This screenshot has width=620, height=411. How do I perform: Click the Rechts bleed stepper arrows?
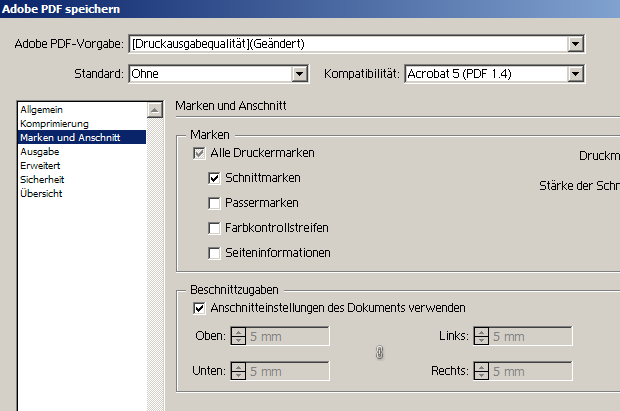tap(481, 371)
